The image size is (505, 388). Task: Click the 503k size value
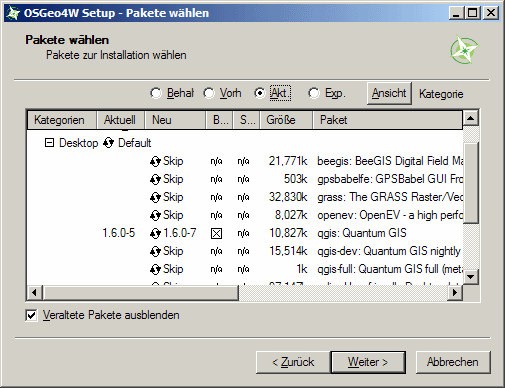pyautogui.click(x=295, y=179)
